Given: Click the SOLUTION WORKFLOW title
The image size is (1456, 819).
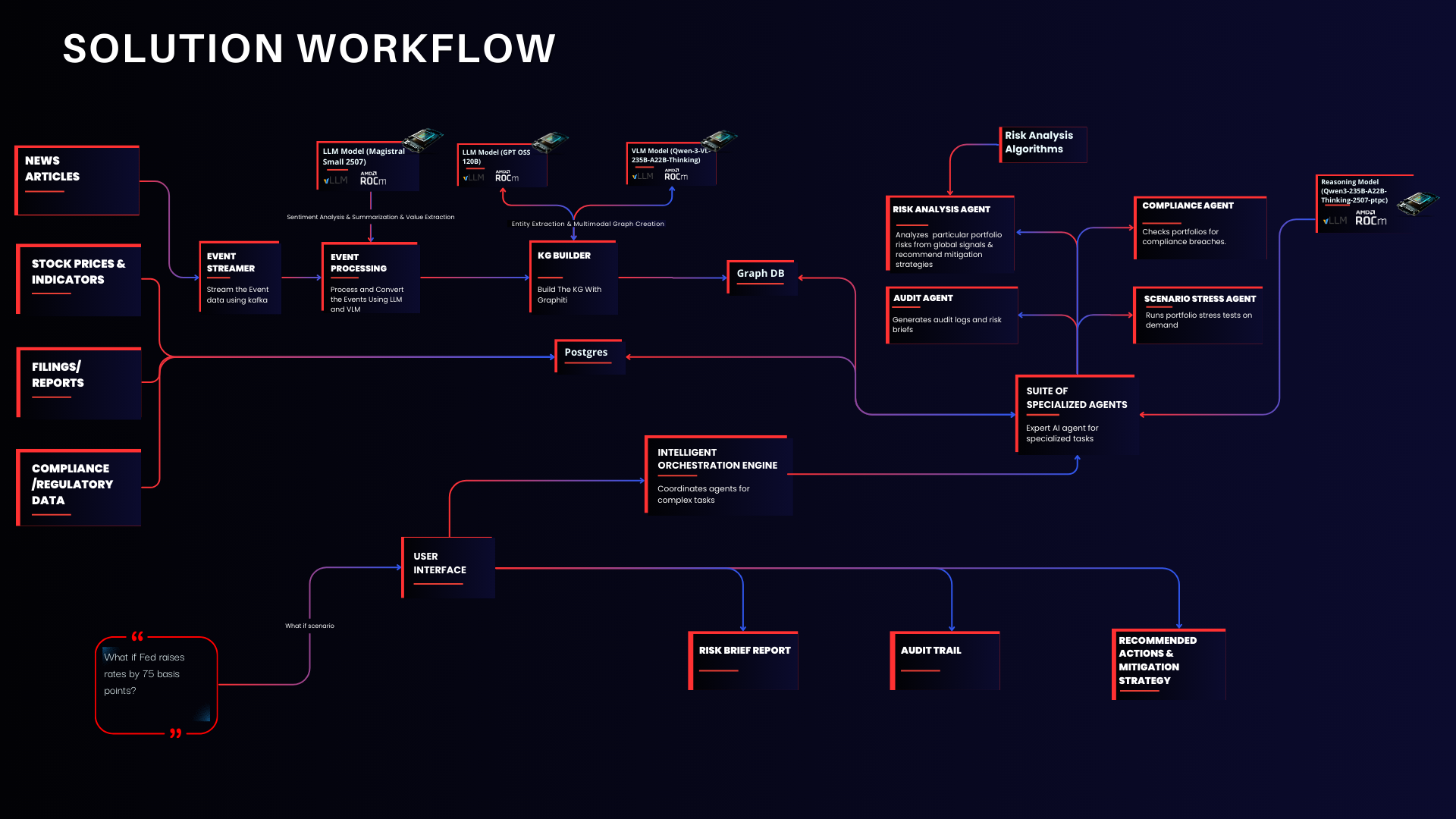Looking at the screenshot, I should coord(309,49).
